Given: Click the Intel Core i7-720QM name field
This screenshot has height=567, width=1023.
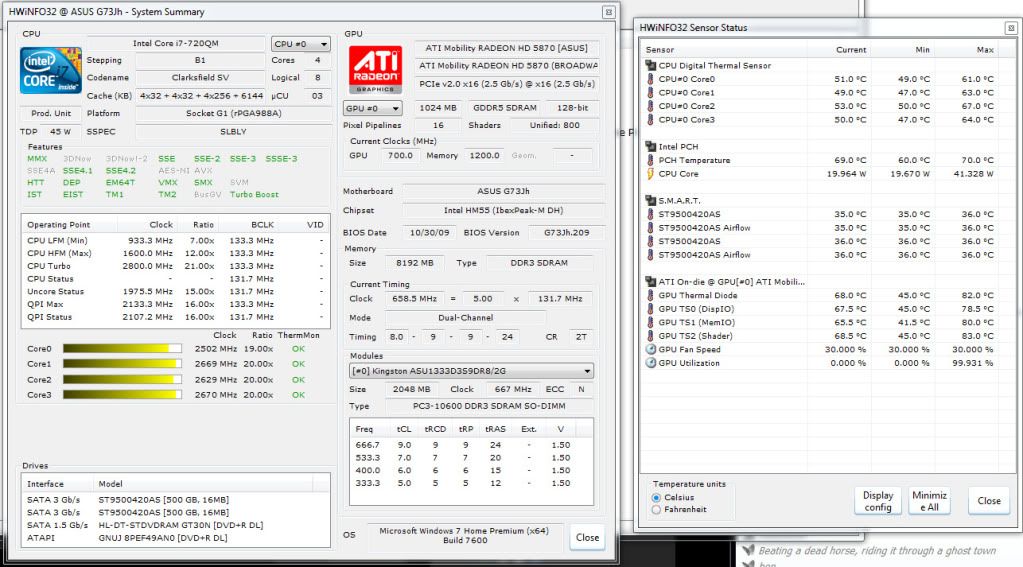Looking at the screenshot, I should pos(176,44).
